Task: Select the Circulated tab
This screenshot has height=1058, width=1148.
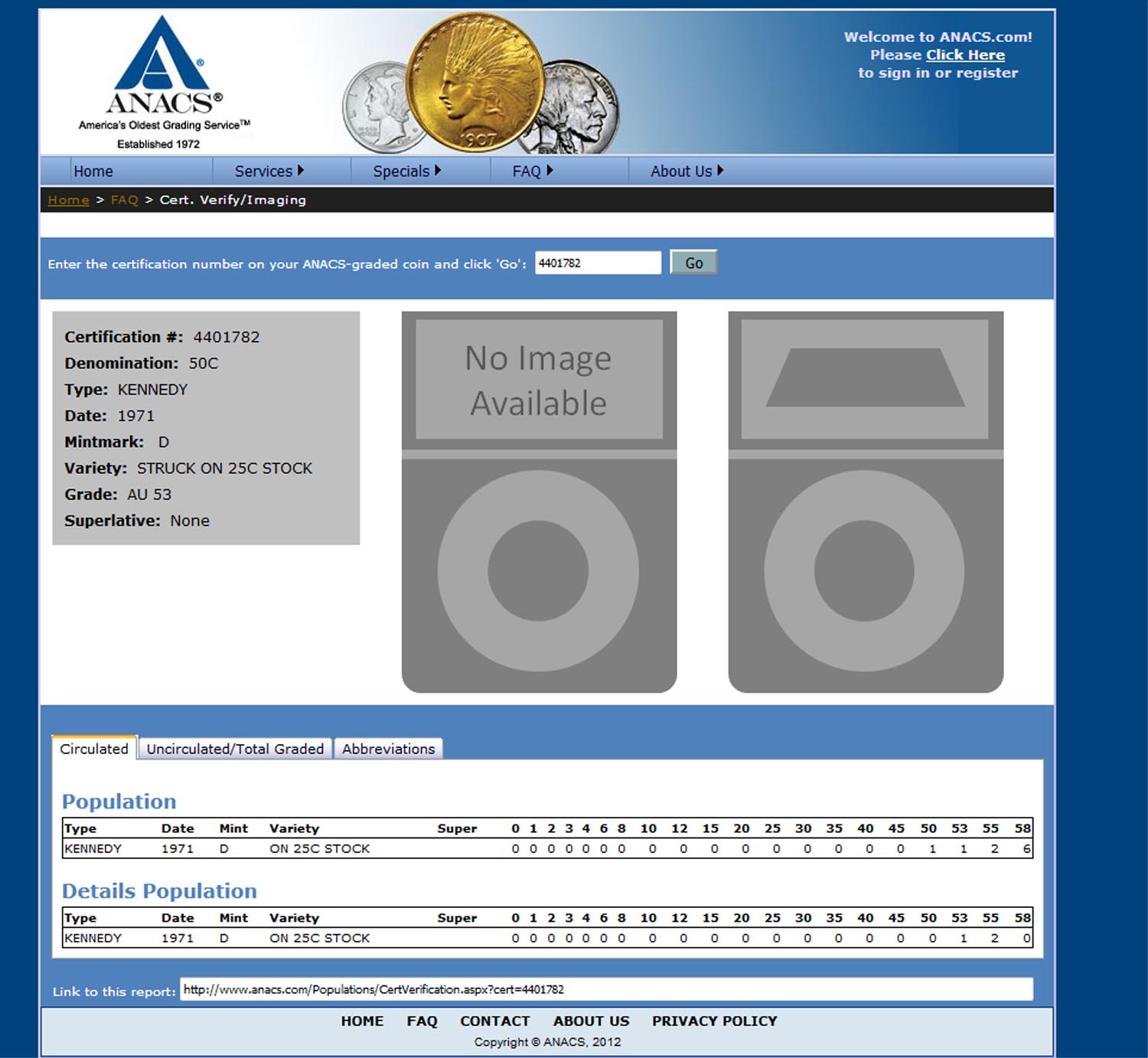Action: click(x=94, y=748)
